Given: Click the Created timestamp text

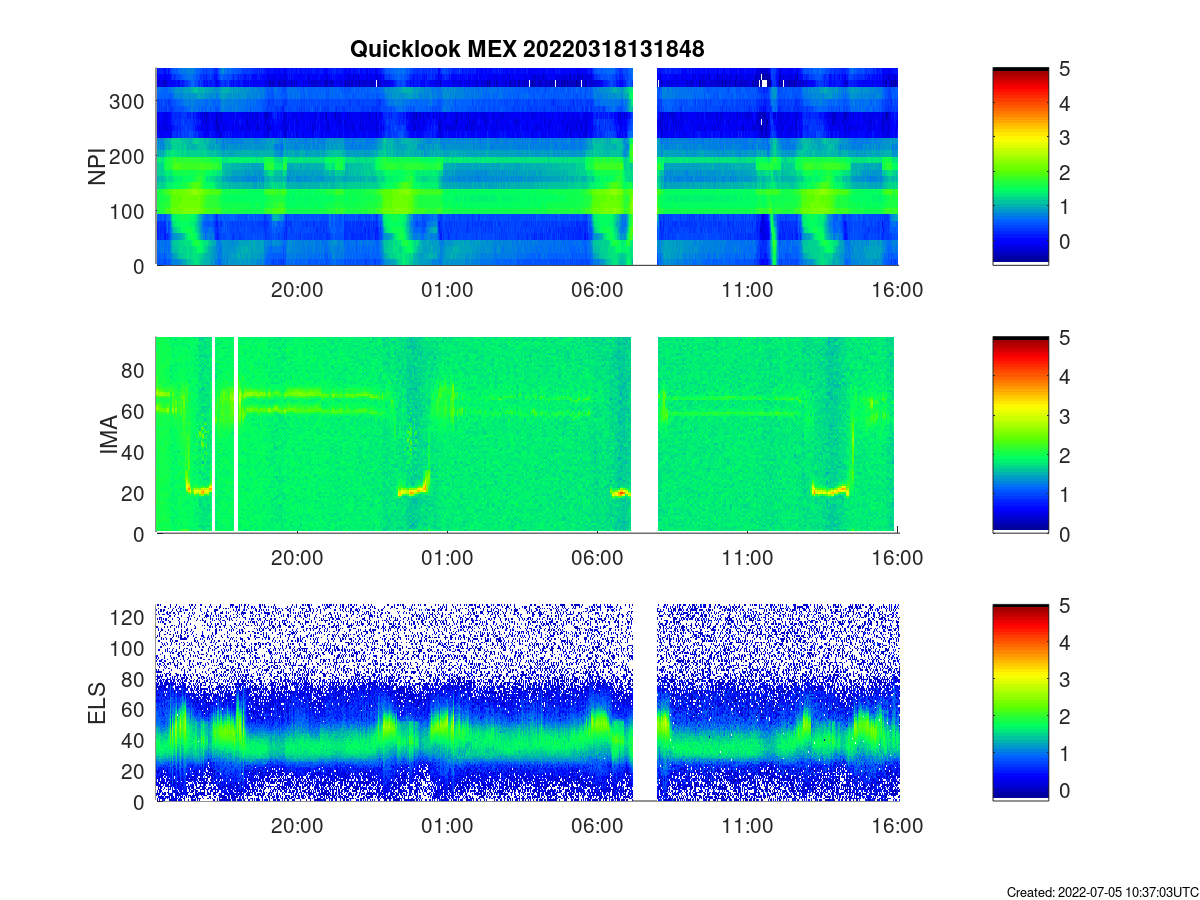Looking at the screenshot, I should [x=1101, y=891].
